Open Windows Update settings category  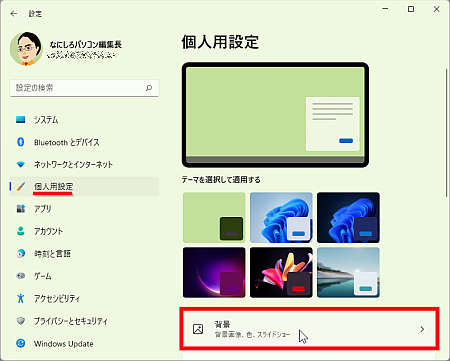coord(84,343)
